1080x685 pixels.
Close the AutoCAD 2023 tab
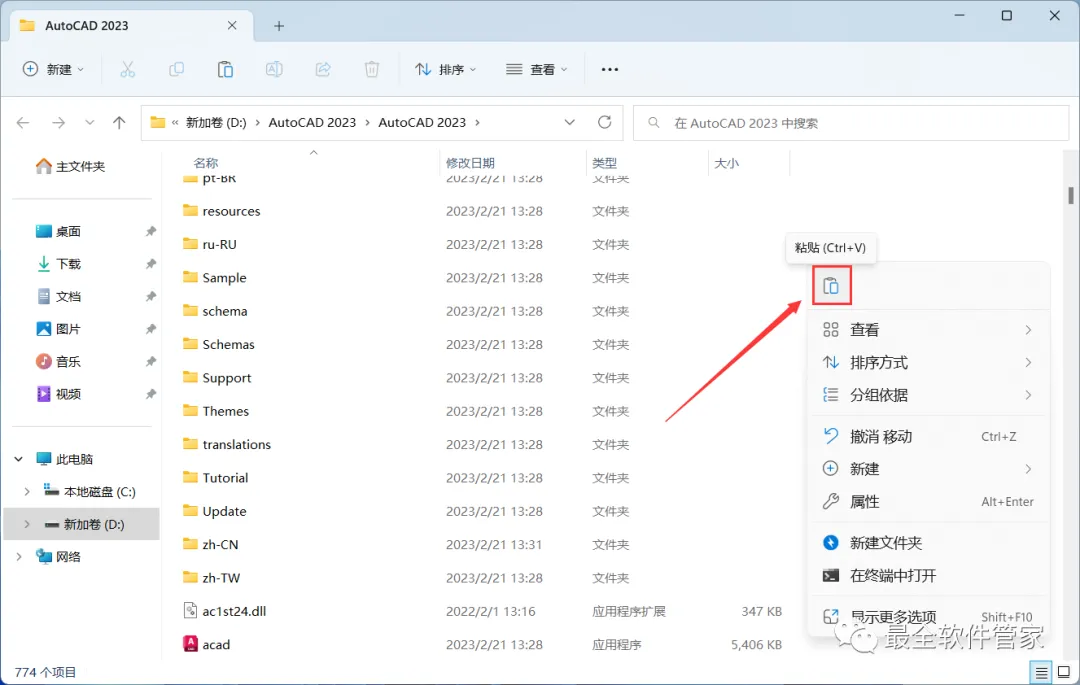232,25
